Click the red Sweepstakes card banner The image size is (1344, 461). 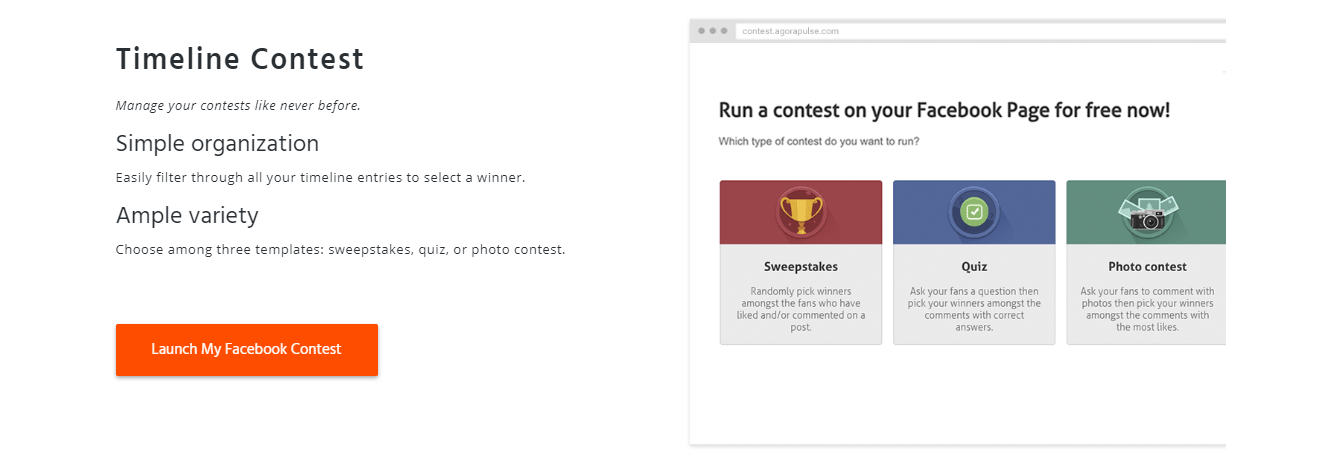801,212
